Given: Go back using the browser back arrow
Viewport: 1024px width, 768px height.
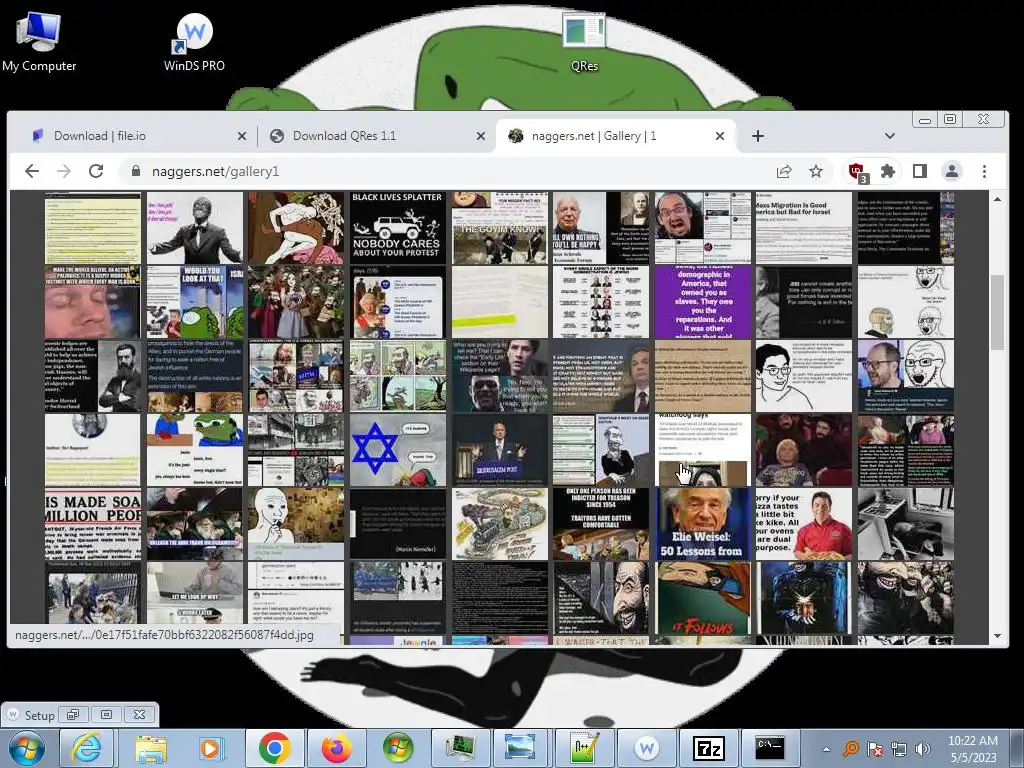Looking at the screenshot, I should tap(31, 171).
